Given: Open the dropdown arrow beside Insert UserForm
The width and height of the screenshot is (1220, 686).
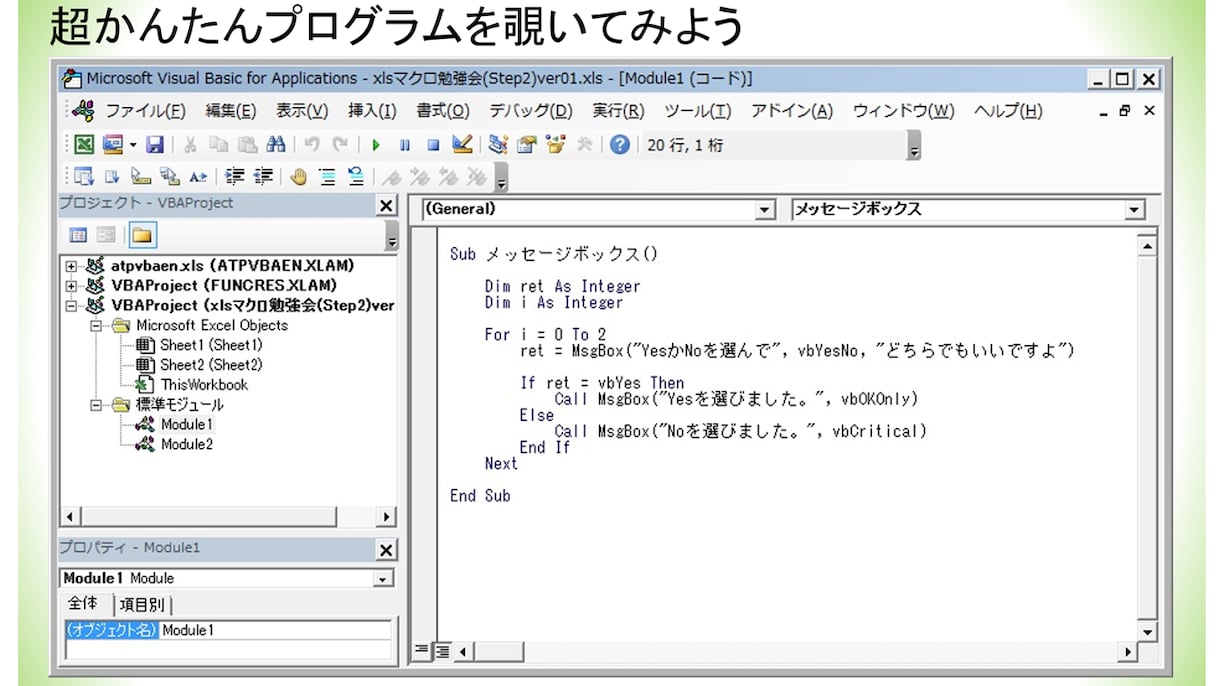Looking at the screenshot, I should (x=132, y=145).
